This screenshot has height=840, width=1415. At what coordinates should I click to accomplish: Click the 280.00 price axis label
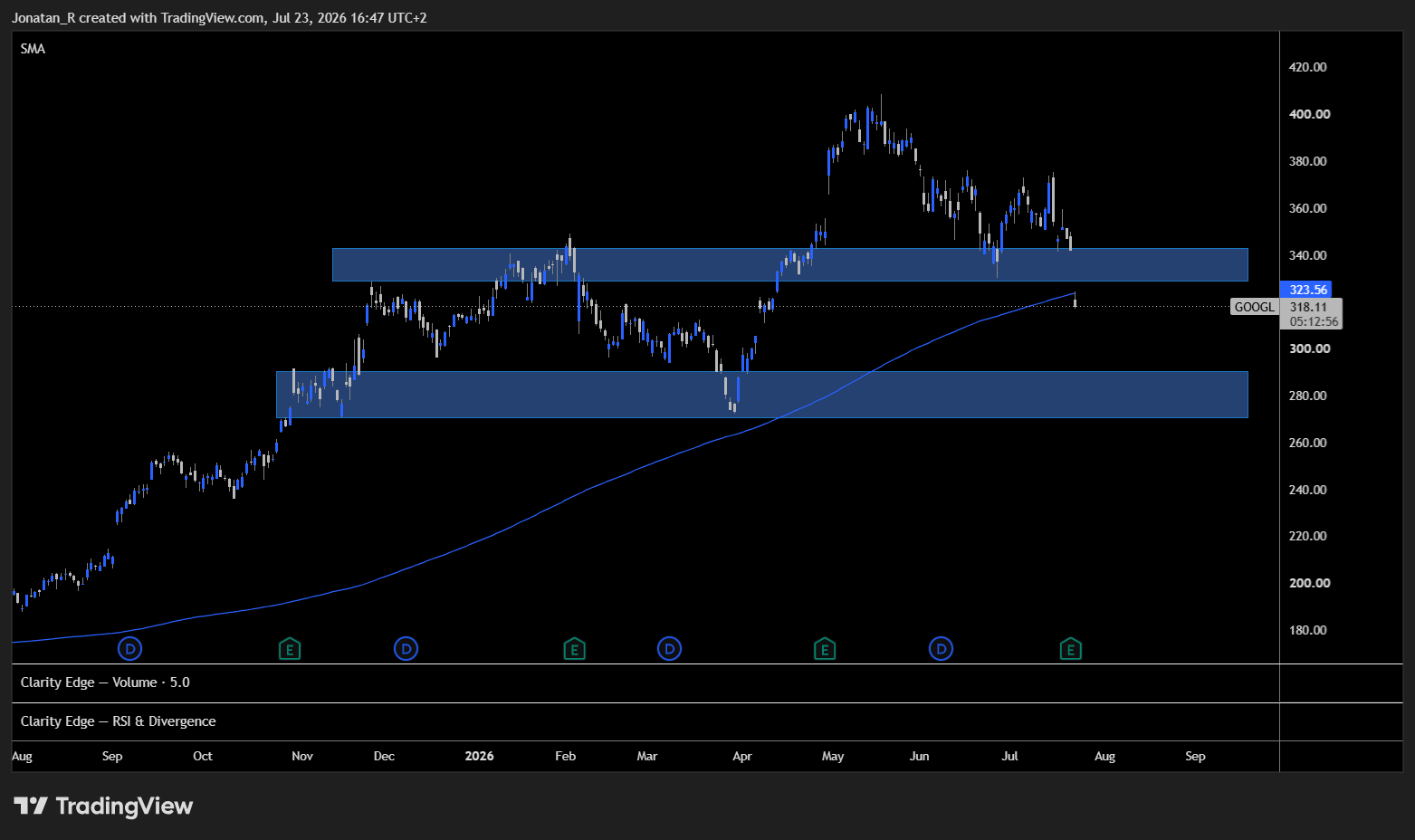click(1307, 396)
